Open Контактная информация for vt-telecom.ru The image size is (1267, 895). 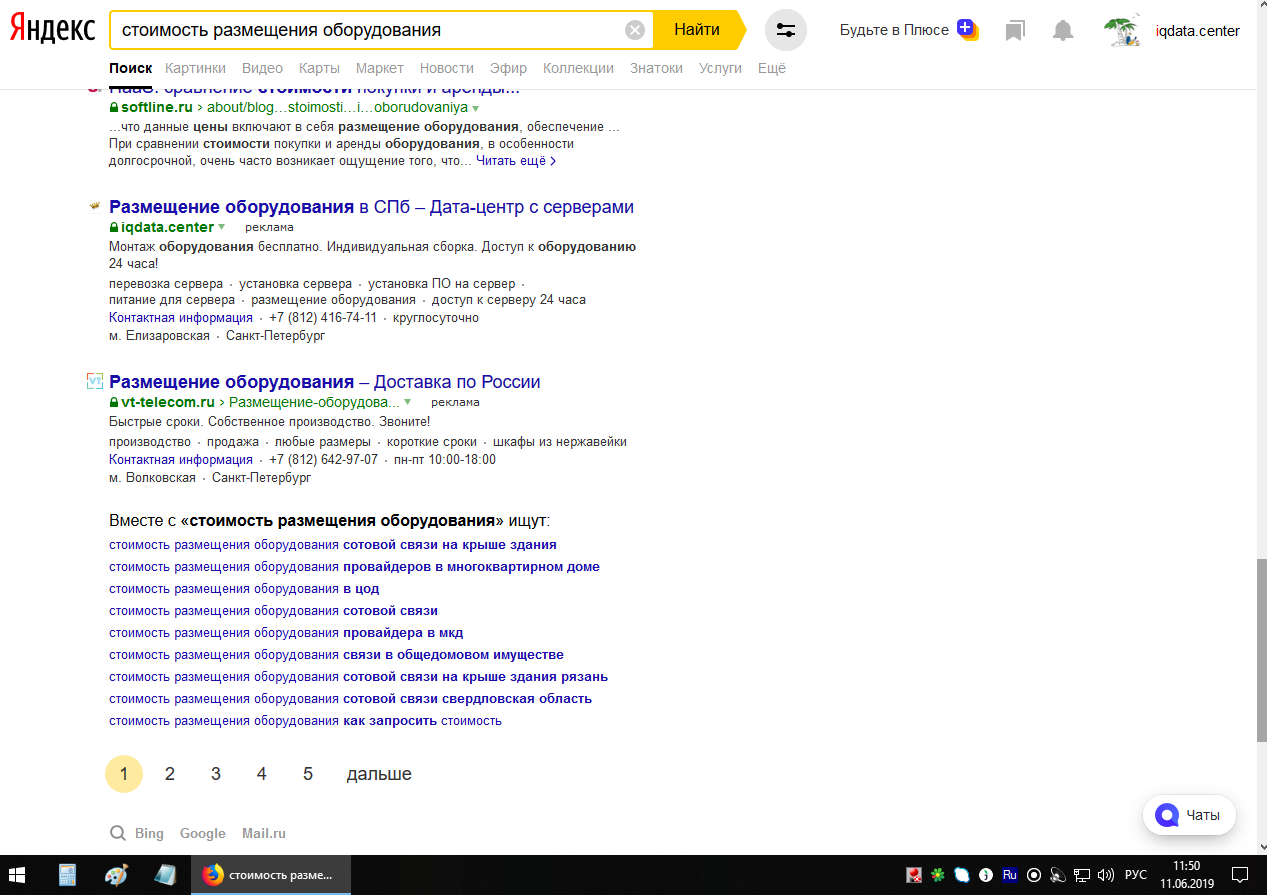181,460
